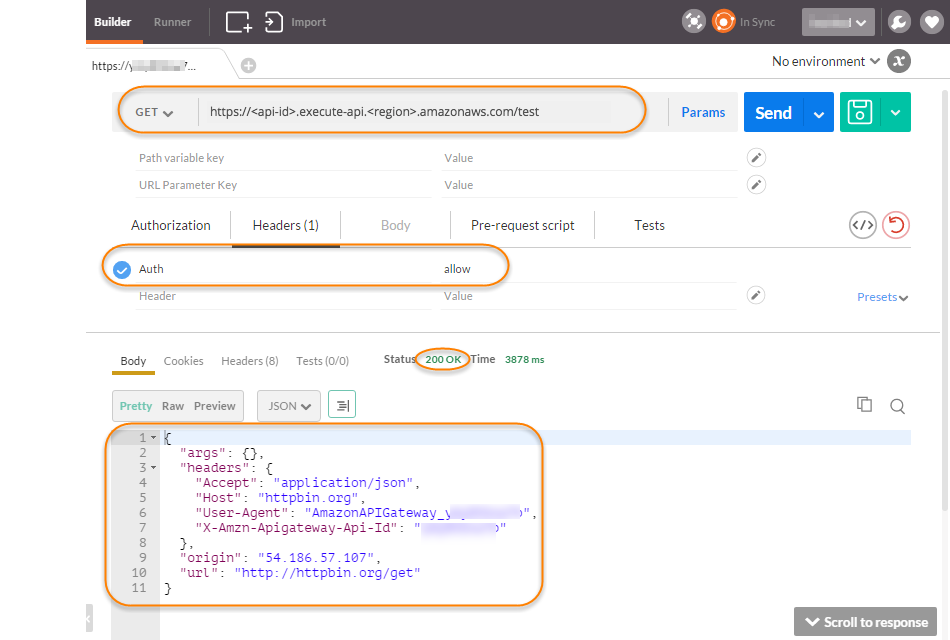
Task: Open the Cookies response tab
Action: [x=183, y=360]
